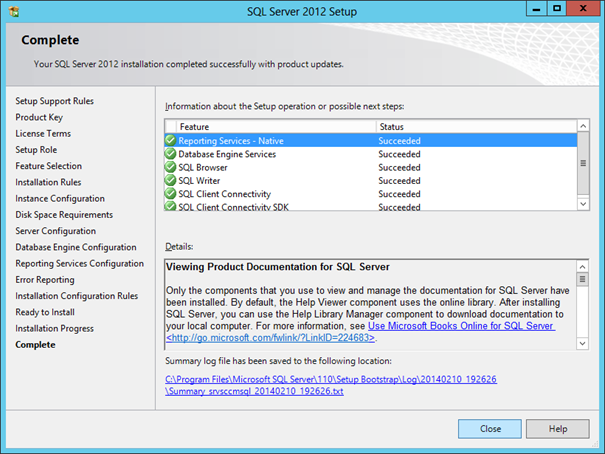Close the window with the red X button
The image size is (605, 454).
click(583, 9)
